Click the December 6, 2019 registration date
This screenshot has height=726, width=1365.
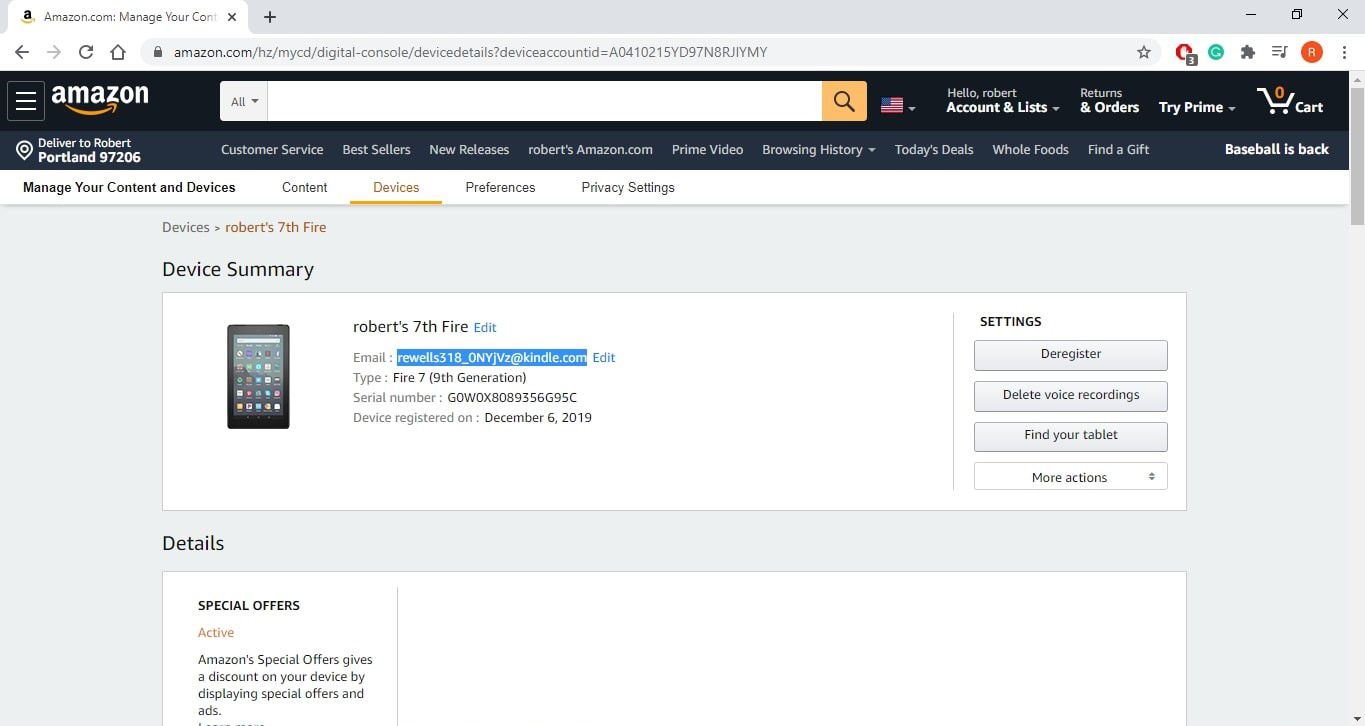tap(538, 417)
